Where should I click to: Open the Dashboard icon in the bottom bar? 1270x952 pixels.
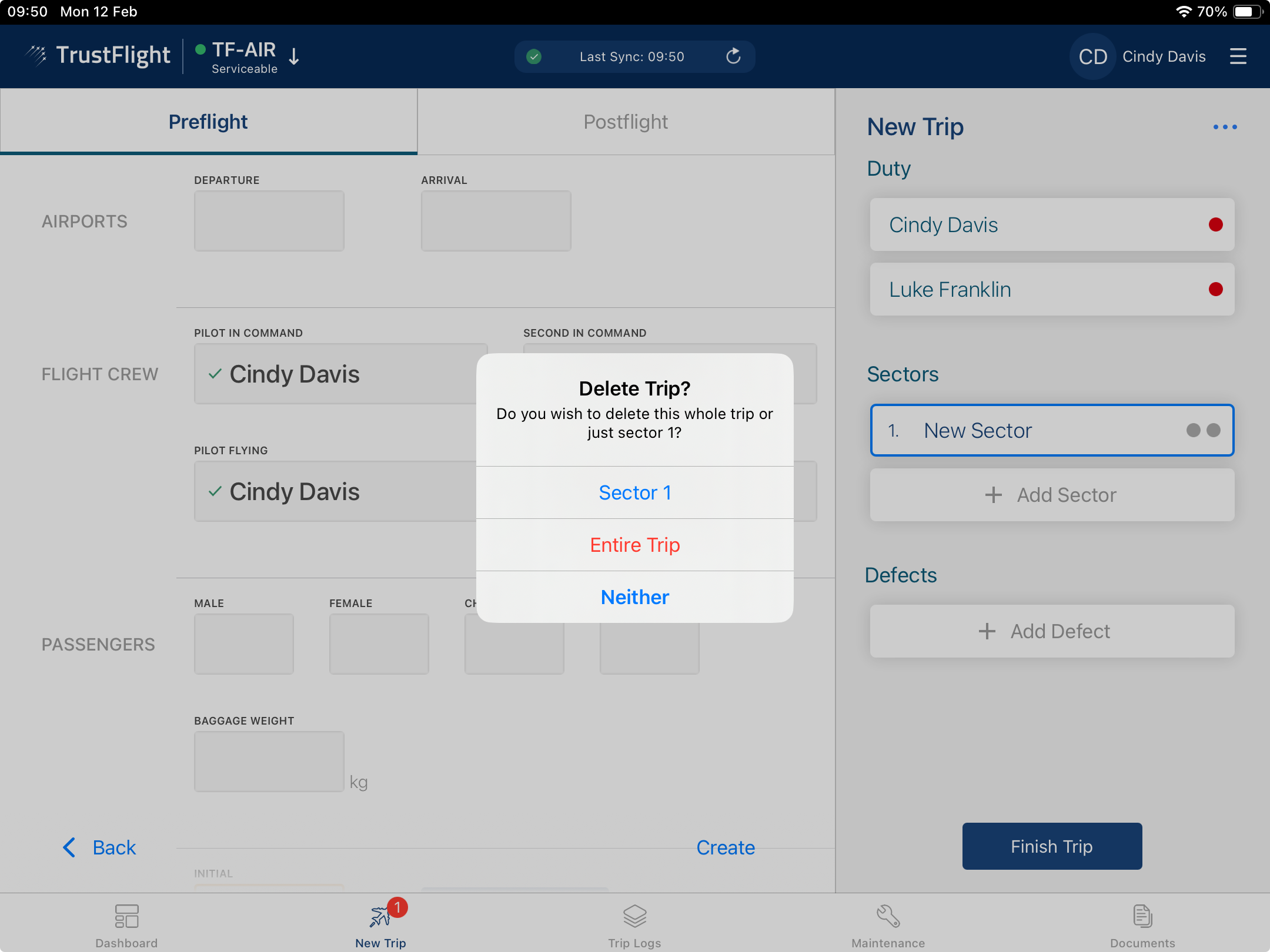pyautogui.click(x=126, y=916)
